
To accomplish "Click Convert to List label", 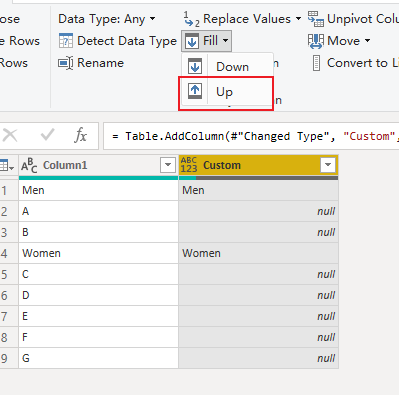I will click(363, 63).
